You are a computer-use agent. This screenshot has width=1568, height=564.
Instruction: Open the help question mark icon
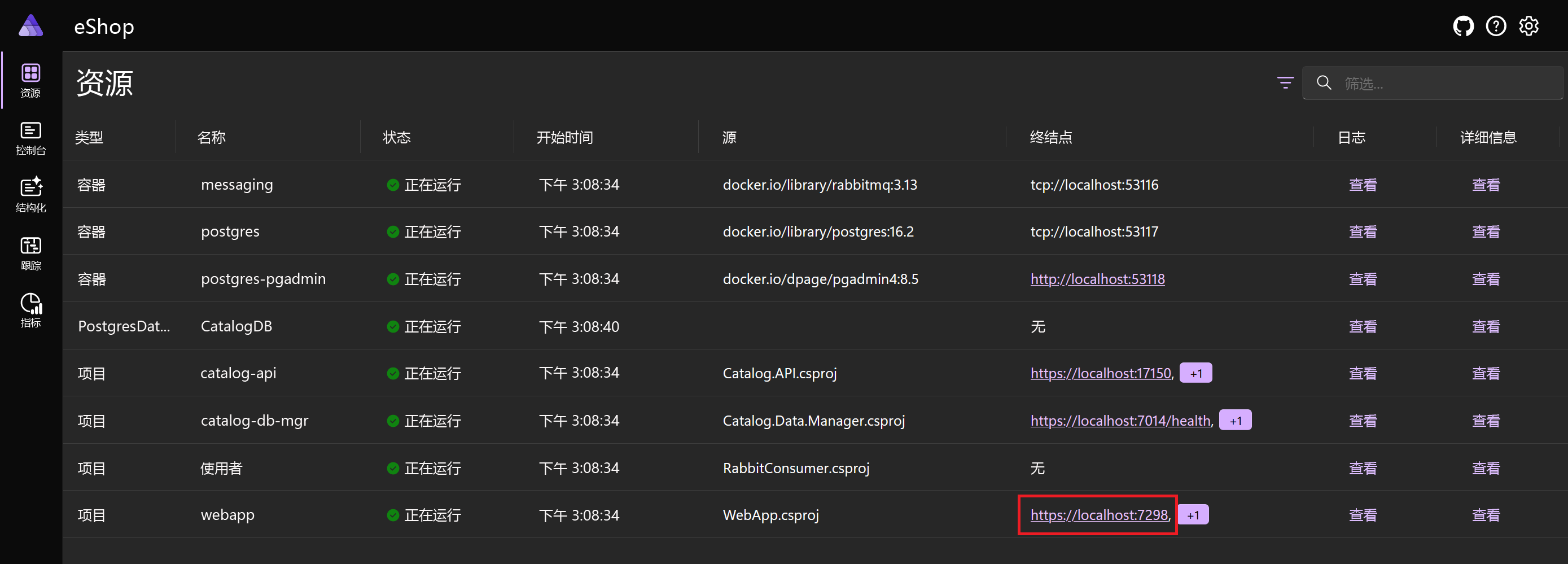tap(1496, 26)
